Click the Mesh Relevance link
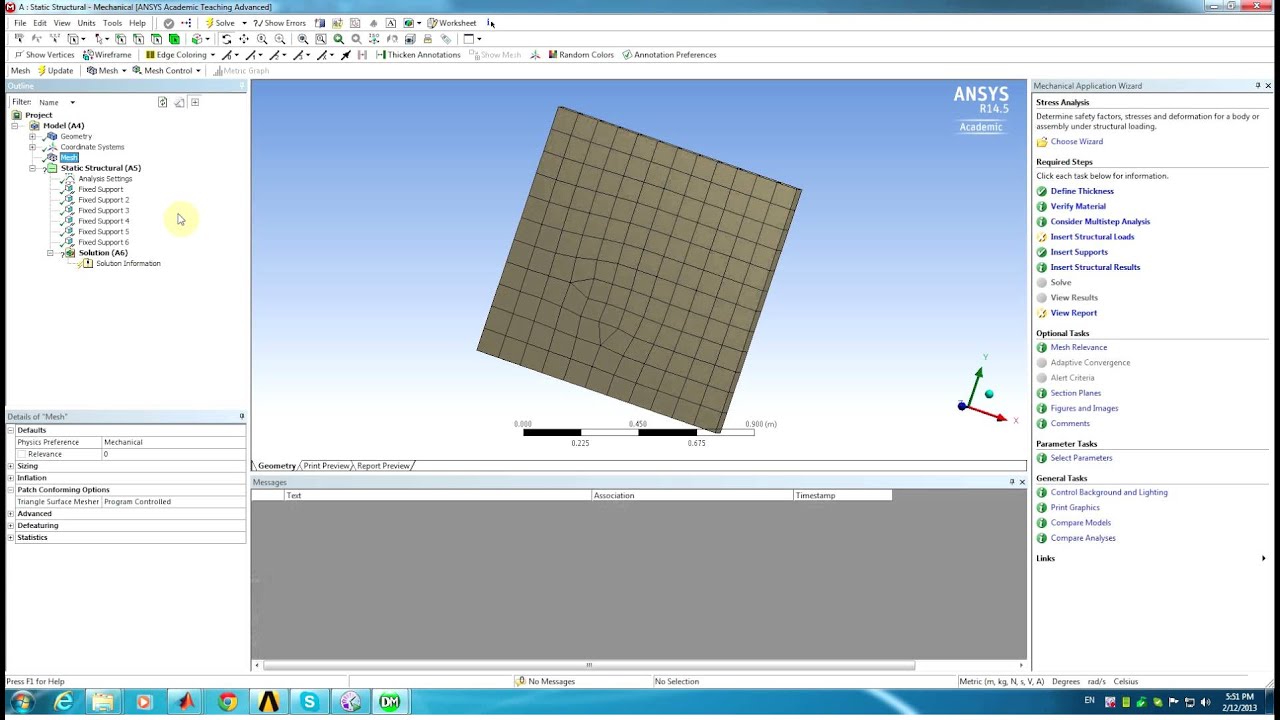The image size is (1280, 720). pyautogui.click(x=1078, y=347)
